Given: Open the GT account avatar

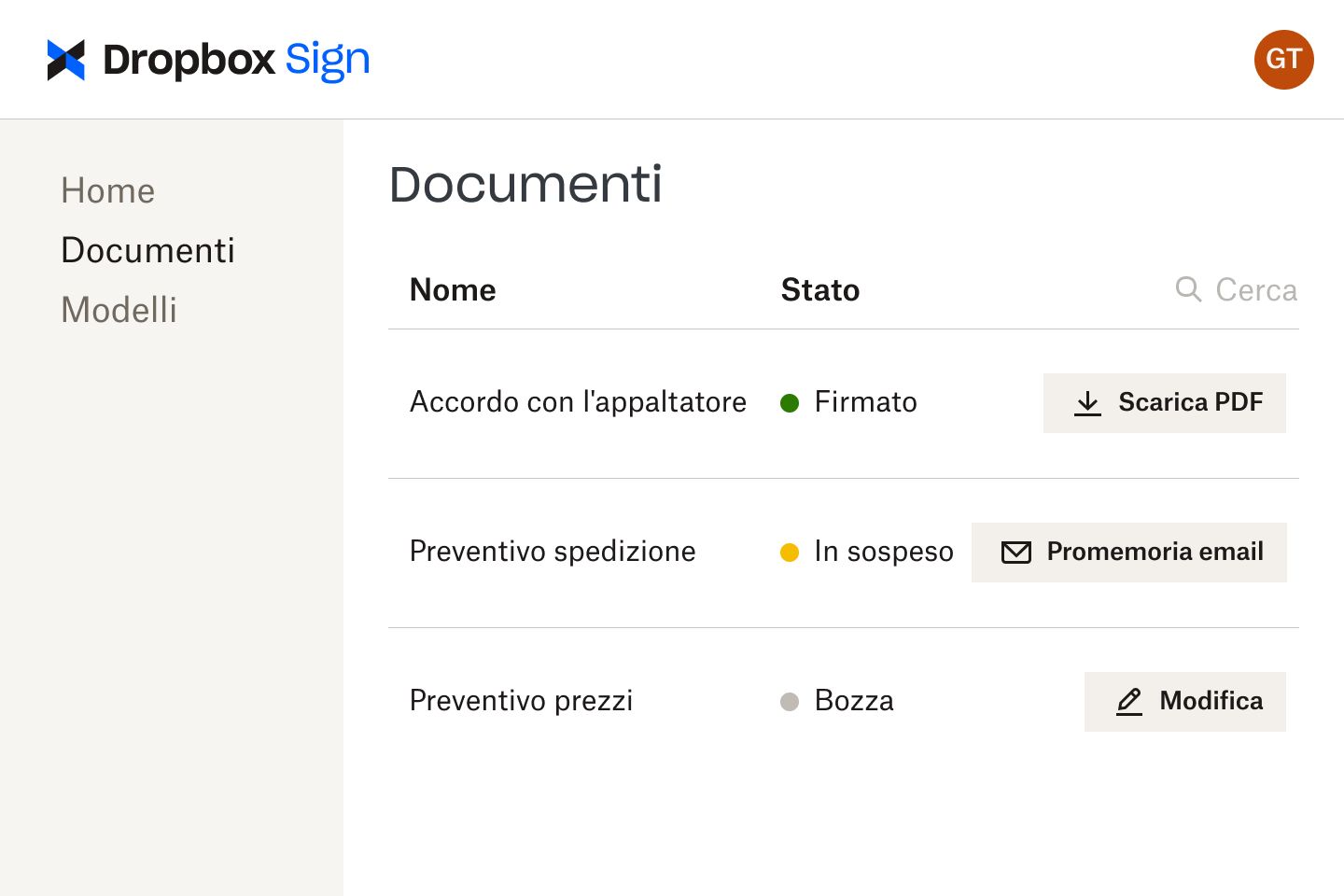Looking at the screenshot, I should coord(1283,60).
